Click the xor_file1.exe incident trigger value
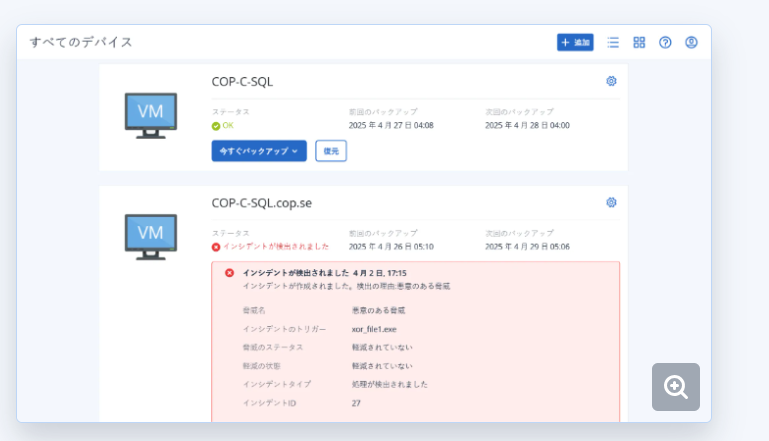The height and width of the screenshot is (441, 769). [372, 329]
